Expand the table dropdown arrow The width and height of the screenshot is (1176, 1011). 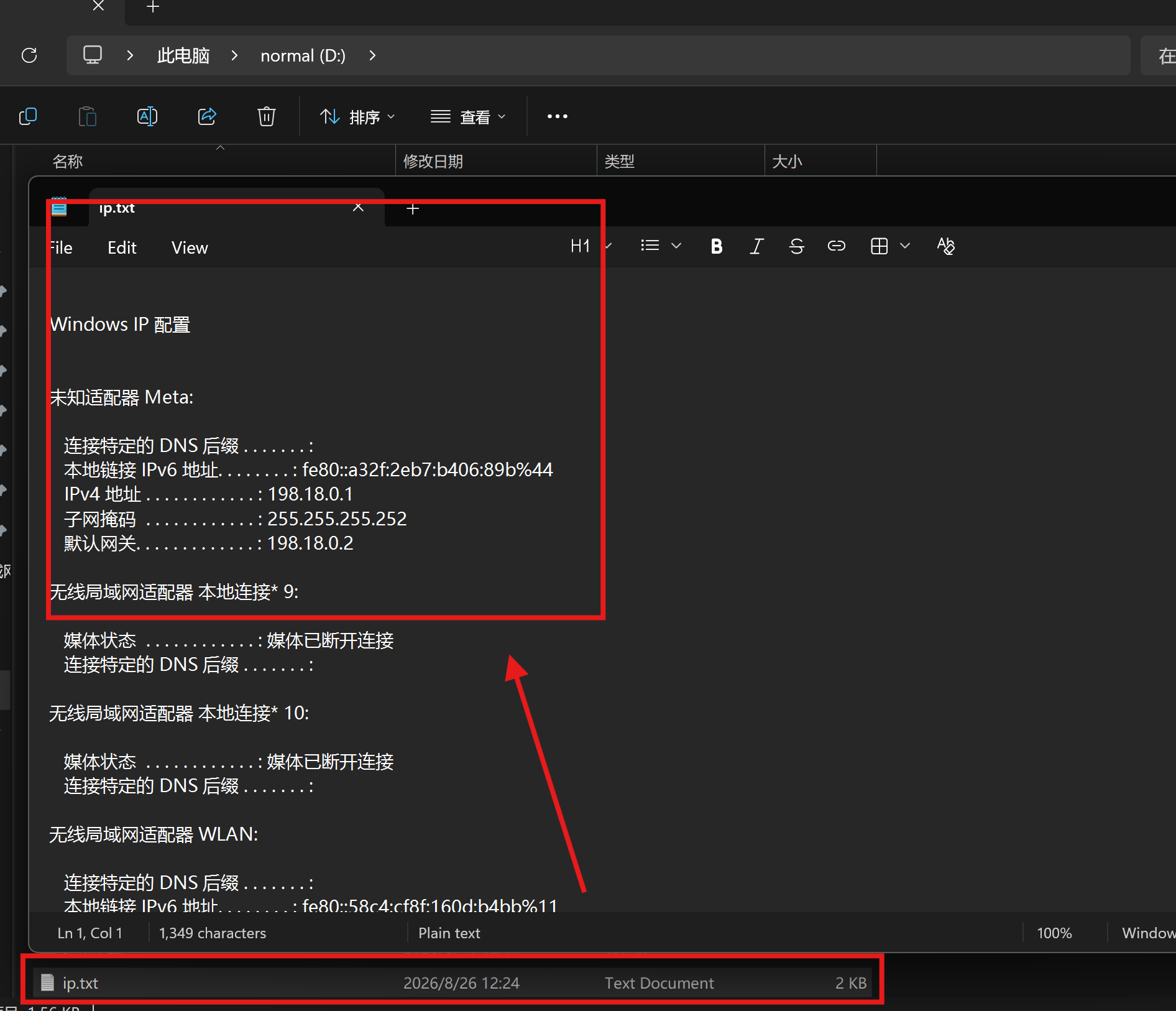pyautogui.click(x=906, y=246)
